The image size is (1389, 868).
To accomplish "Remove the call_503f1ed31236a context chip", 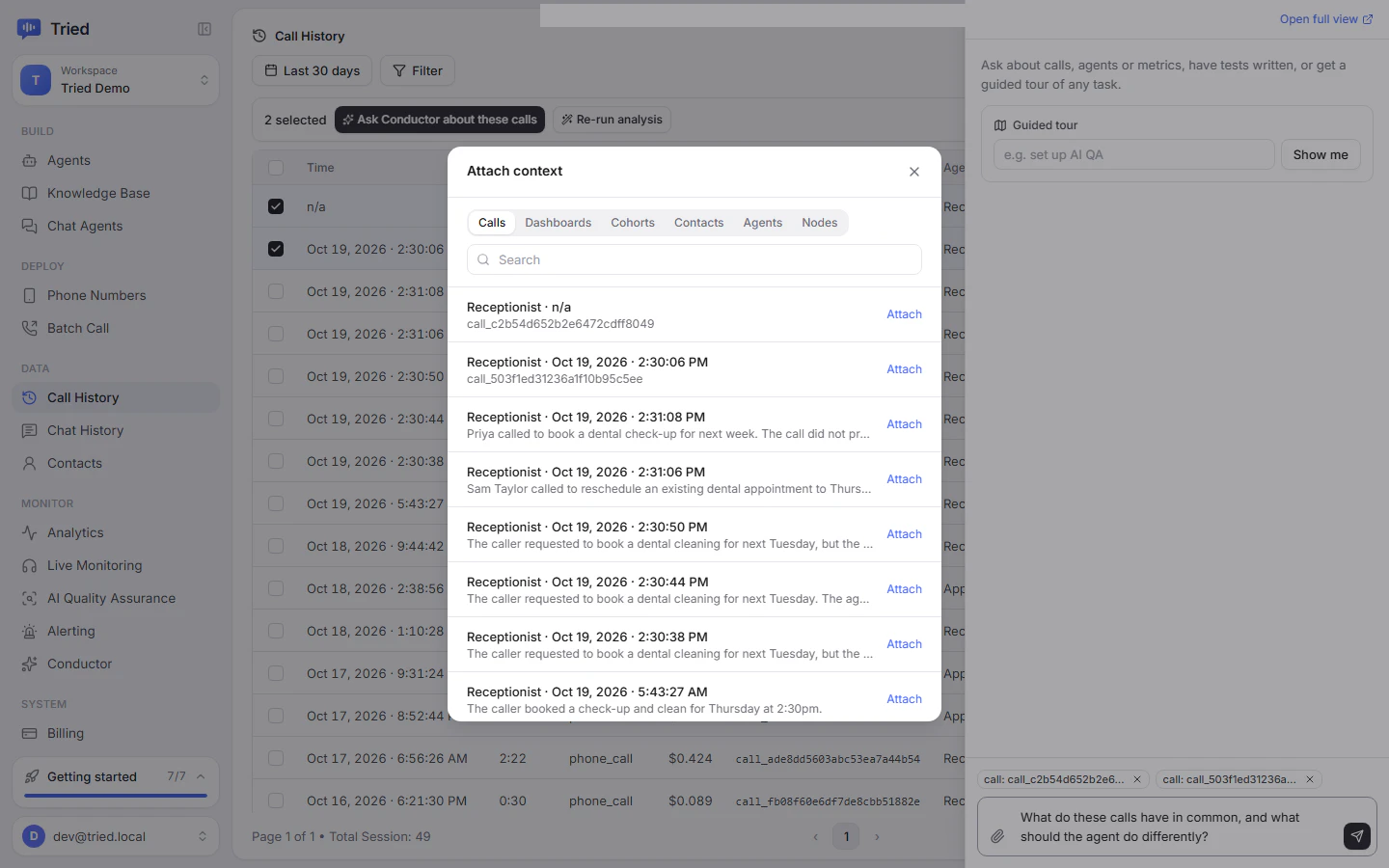I will tap(1310, 779).
